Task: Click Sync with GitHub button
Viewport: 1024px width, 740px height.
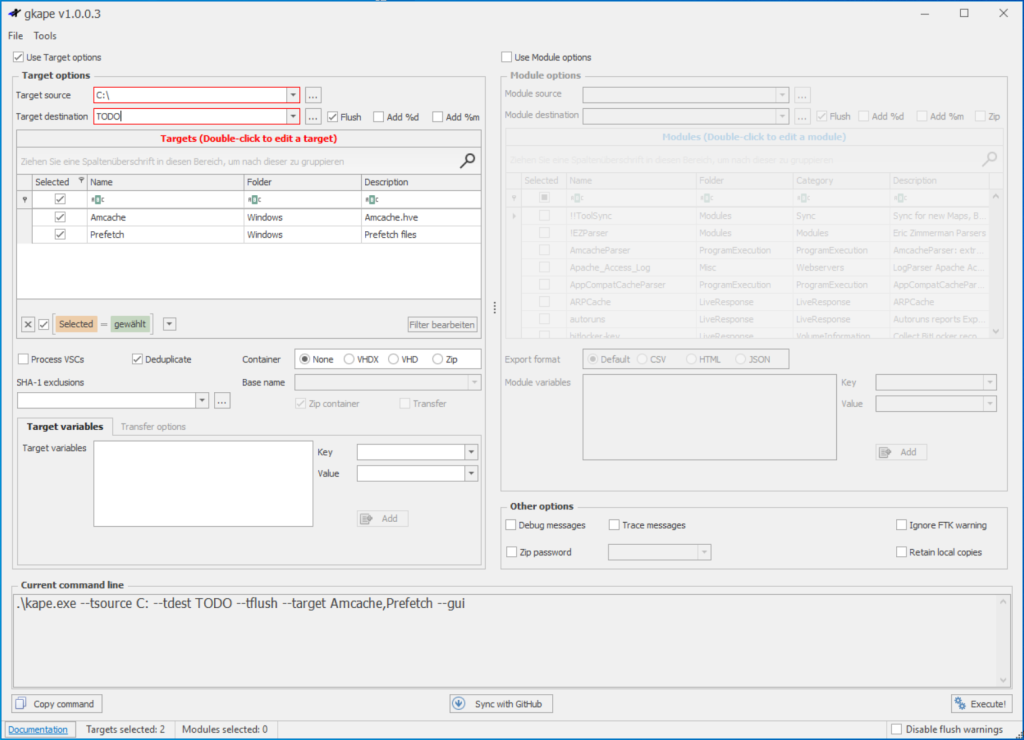Action: click(x=501, y=703)
